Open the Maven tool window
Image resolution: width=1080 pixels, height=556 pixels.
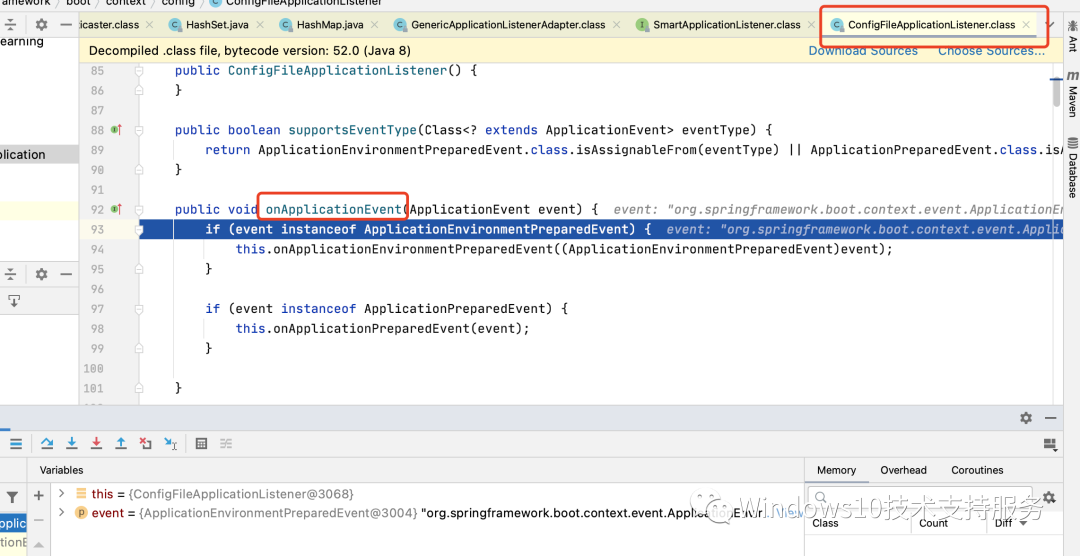coord(1072,93)
